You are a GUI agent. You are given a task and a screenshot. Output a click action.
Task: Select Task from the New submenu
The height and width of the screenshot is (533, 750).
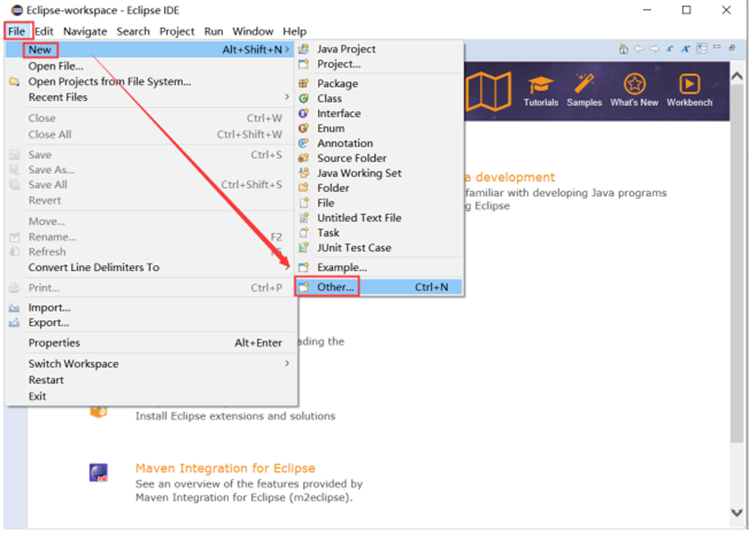click(378, 233)
